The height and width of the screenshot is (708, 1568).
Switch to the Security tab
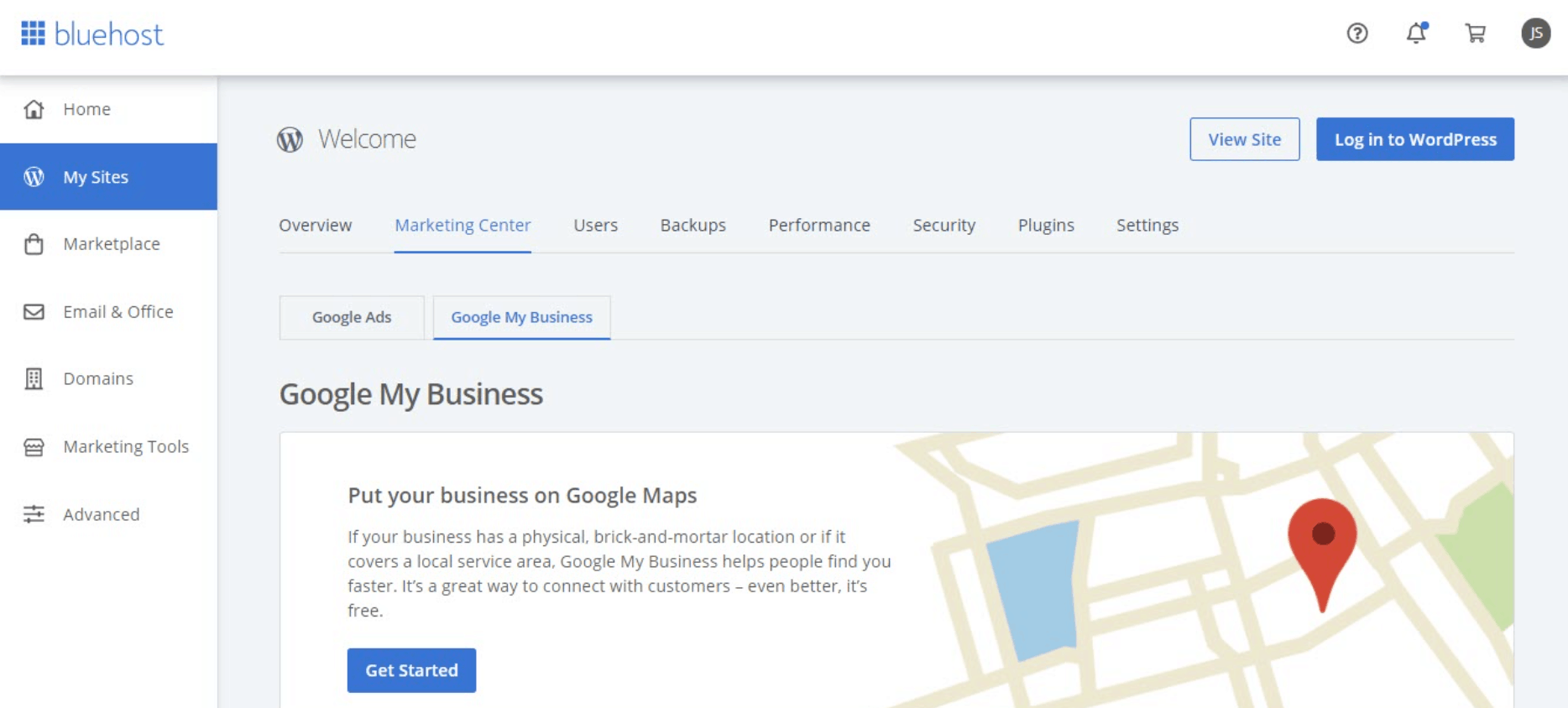coord(944,225)
